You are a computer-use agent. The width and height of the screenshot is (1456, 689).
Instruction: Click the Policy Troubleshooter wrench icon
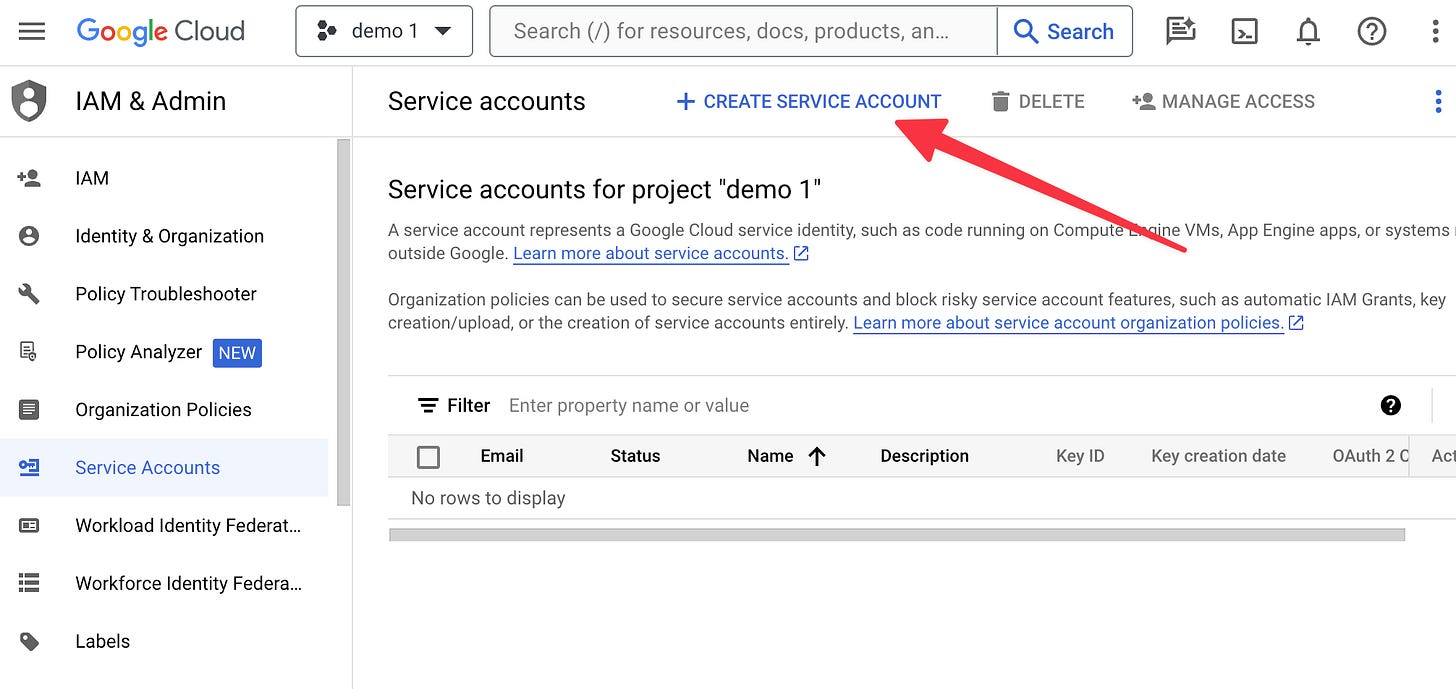point(29,294)
